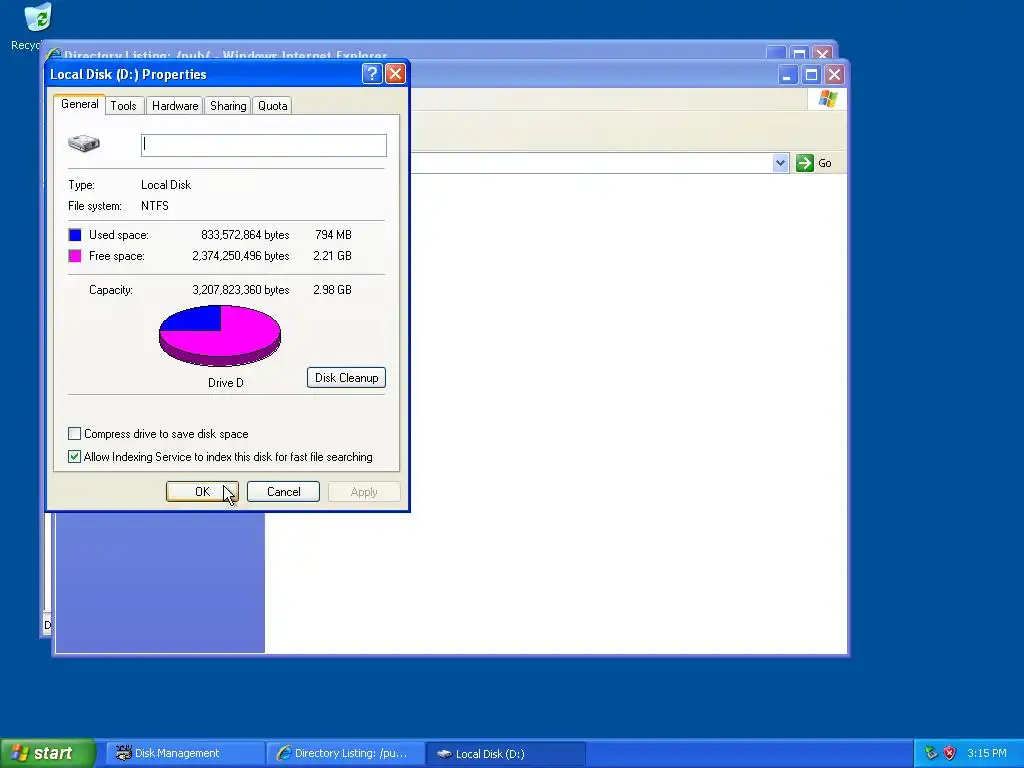Close the Local Disk Explorer window
The height and width of the screenshot is (768, 1024).
(x=835, y=75)
